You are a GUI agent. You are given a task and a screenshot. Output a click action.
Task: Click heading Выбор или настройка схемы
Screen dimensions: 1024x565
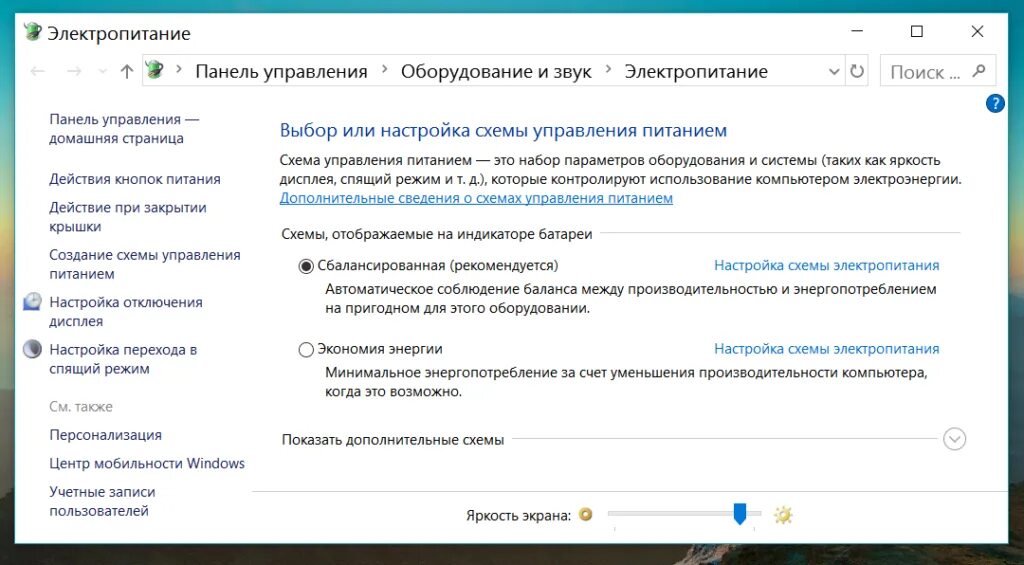(503, 130)
